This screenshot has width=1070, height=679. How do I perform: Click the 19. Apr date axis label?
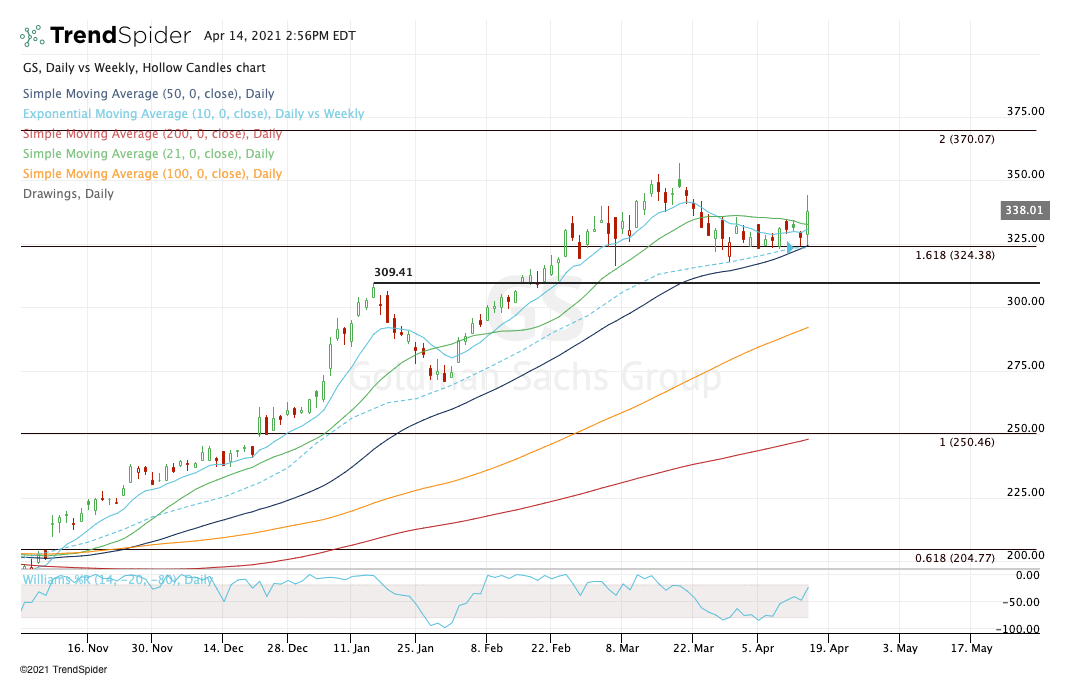click(x=828, y=648)
